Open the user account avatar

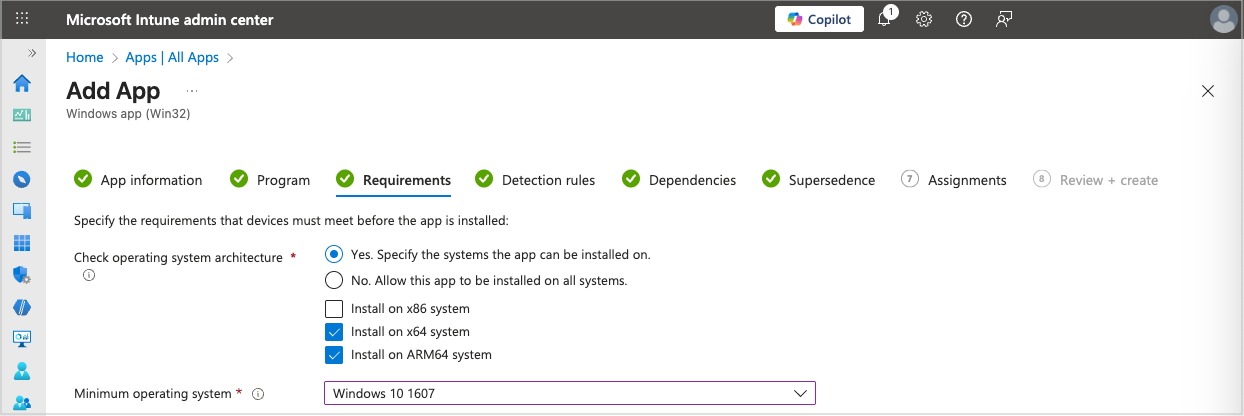1223,19
